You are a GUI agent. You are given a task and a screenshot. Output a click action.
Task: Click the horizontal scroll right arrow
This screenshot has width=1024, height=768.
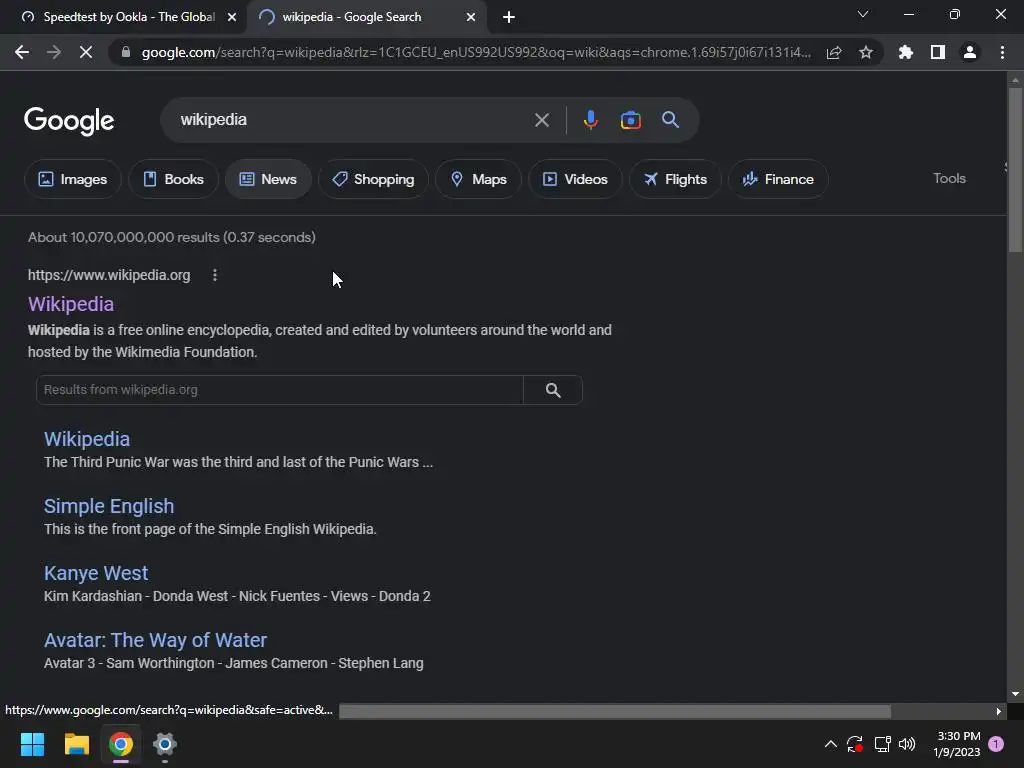[x=999, y=711]
